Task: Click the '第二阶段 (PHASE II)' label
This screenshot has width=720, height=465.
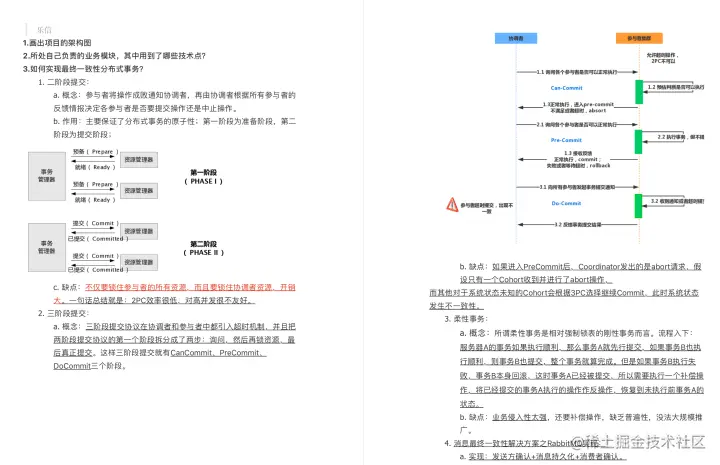Action: point(203,248)
